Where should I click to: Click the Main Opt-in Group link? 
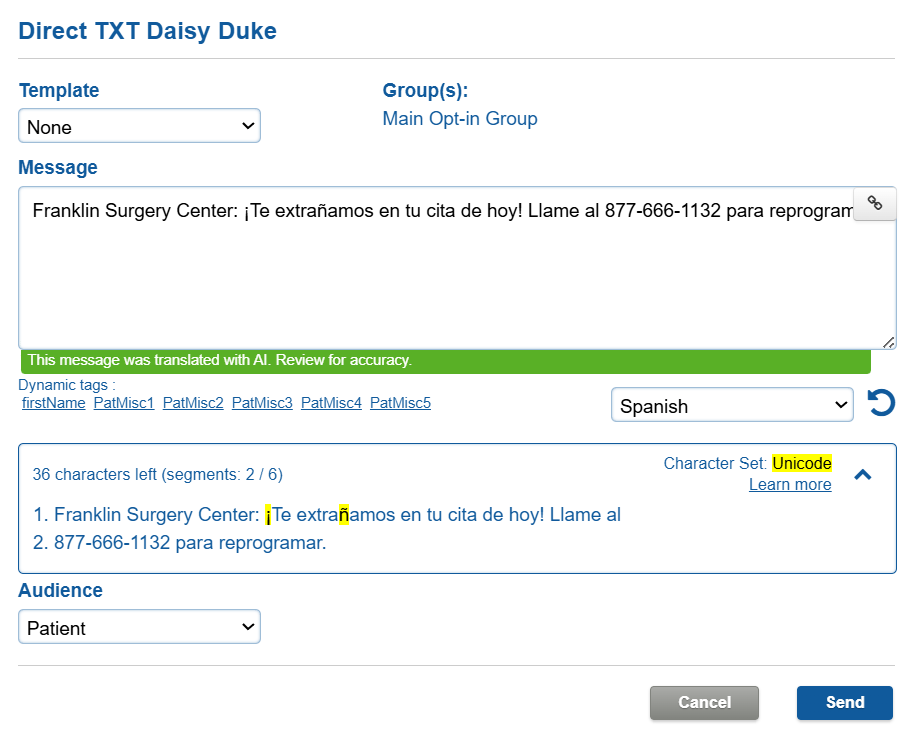pos(460,119)
